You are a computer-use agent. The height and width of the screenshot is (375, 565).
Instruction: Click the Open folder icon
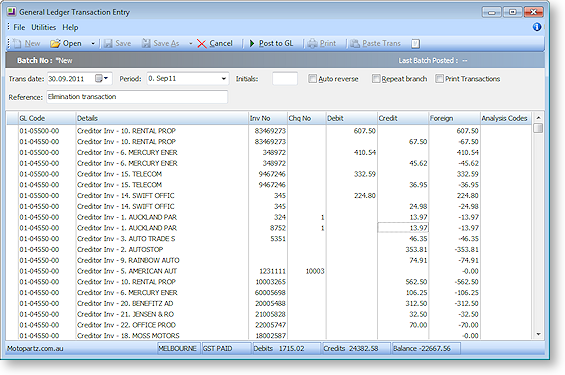[55, 44]
